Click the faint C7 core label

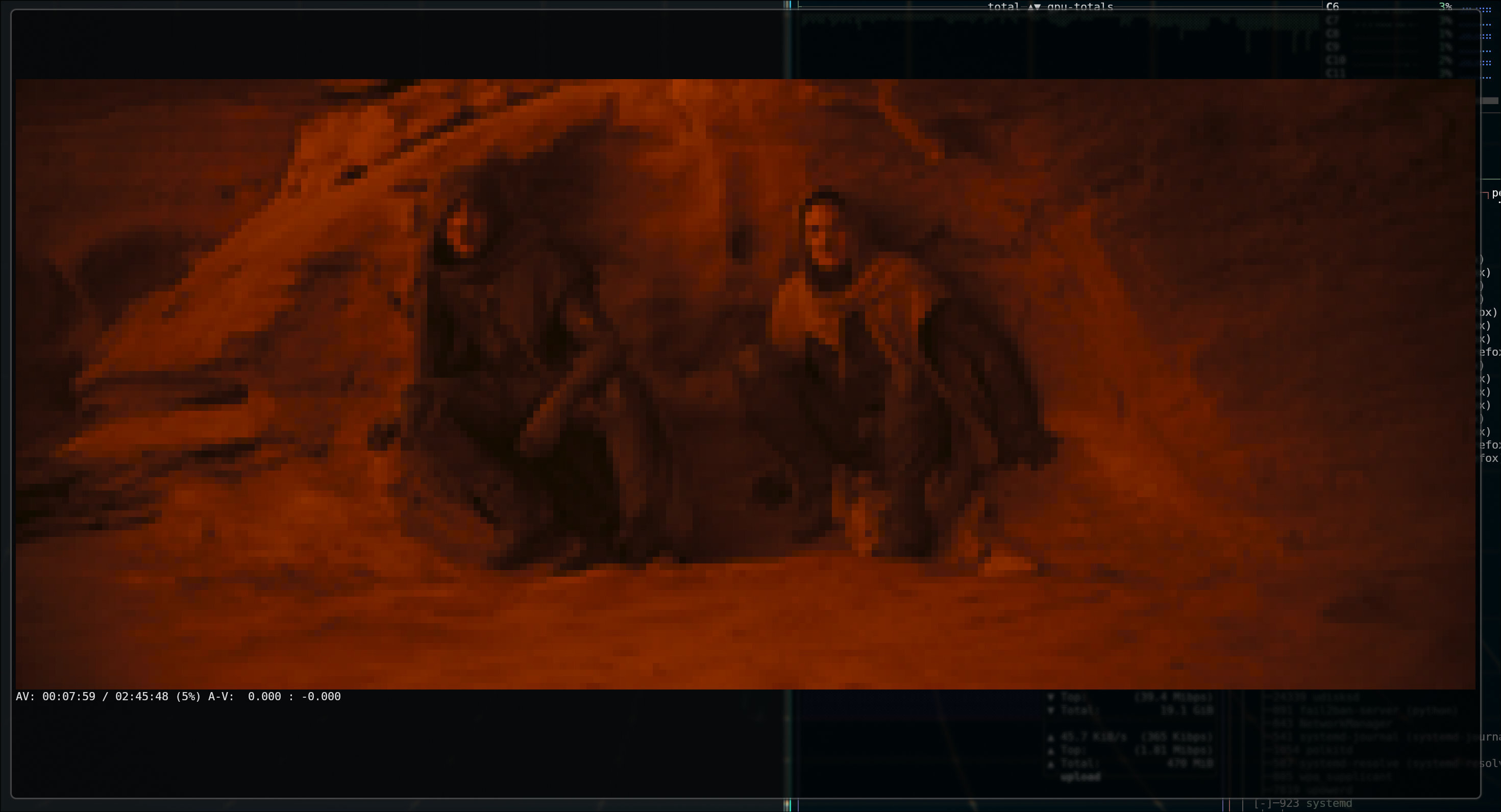click(x=1332, y=20)
